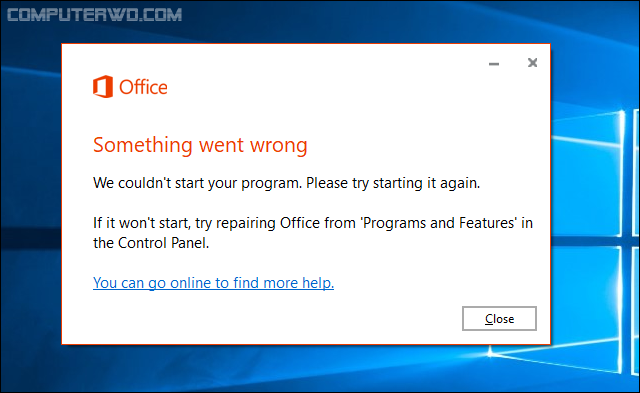This screenshot has width=640, height=393.
Task: Click empty white space left of Close button
Action: click(x=286, y=318)
